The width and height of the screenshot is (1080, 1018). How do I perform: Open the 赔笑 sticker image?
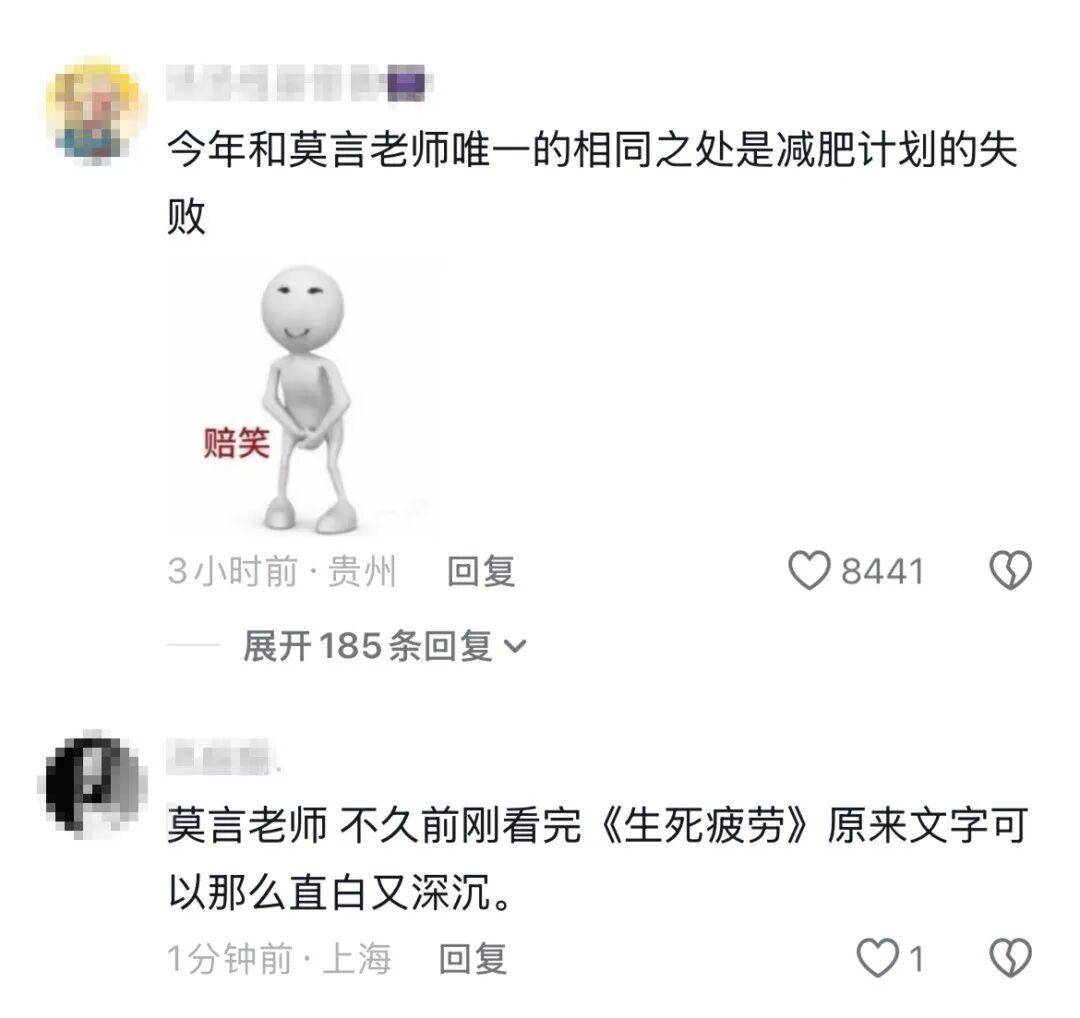[304, 399]
